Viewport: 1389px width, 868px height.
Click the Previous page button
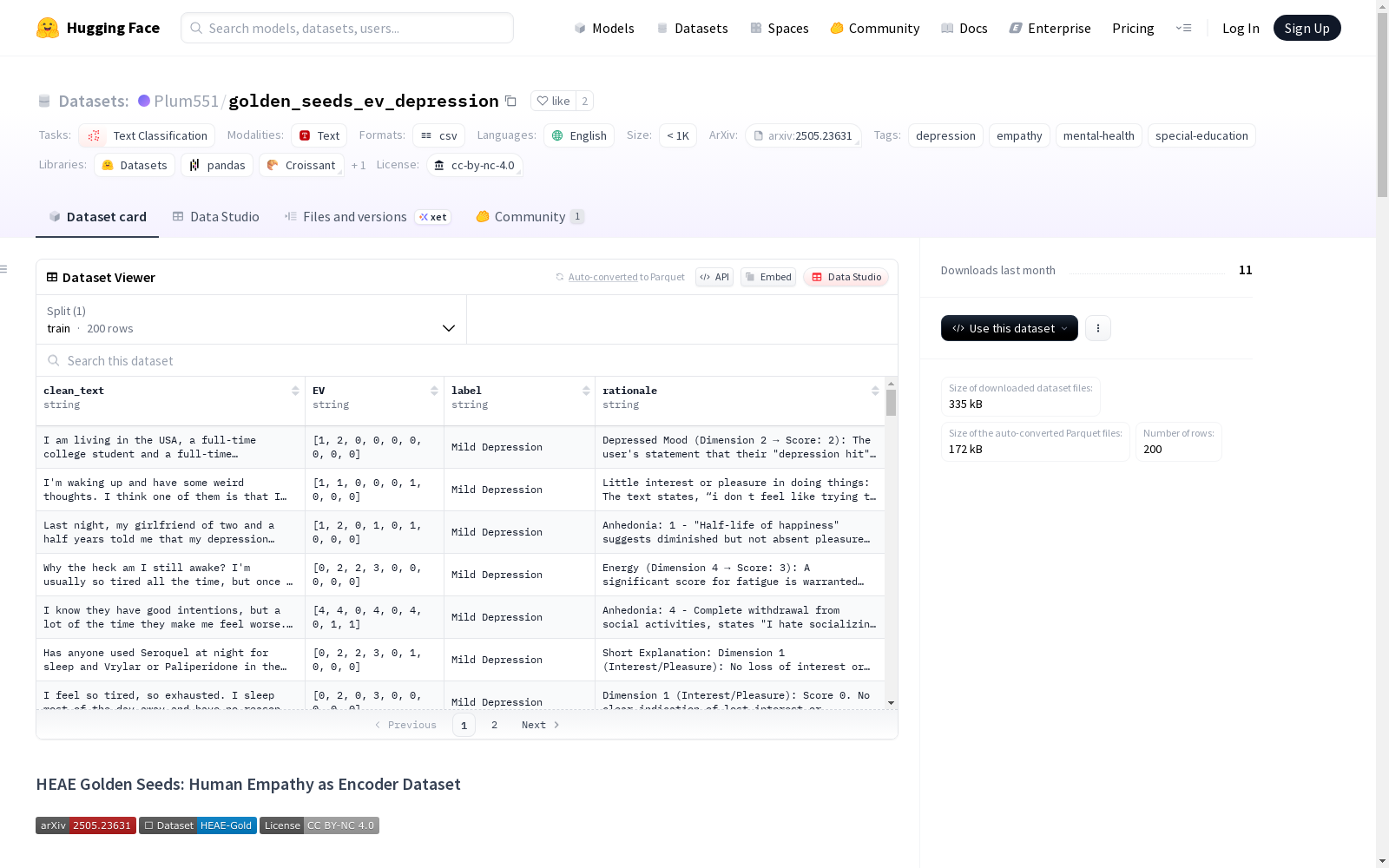coord(405,725)
